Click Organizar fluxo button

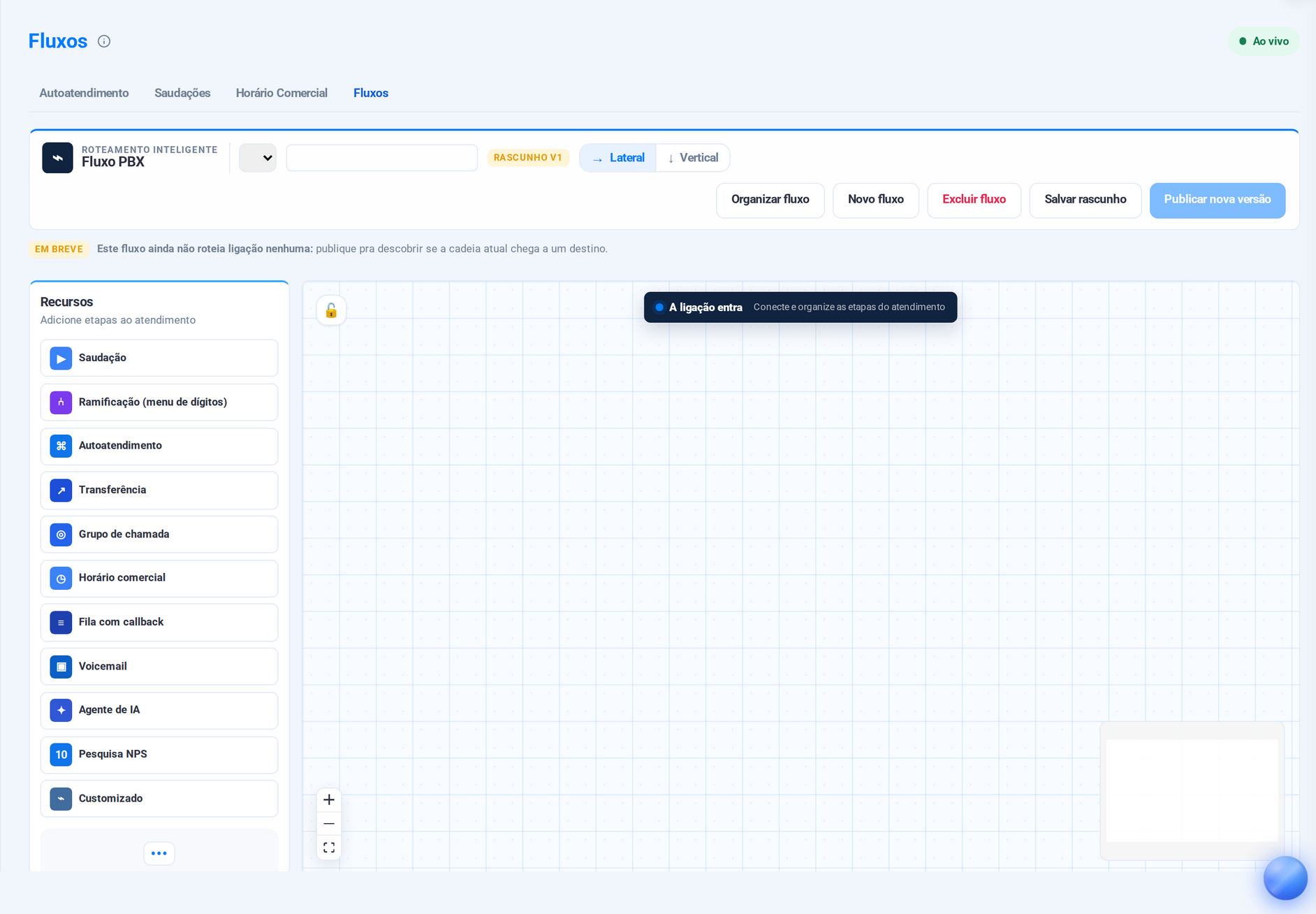pos(770,200)
